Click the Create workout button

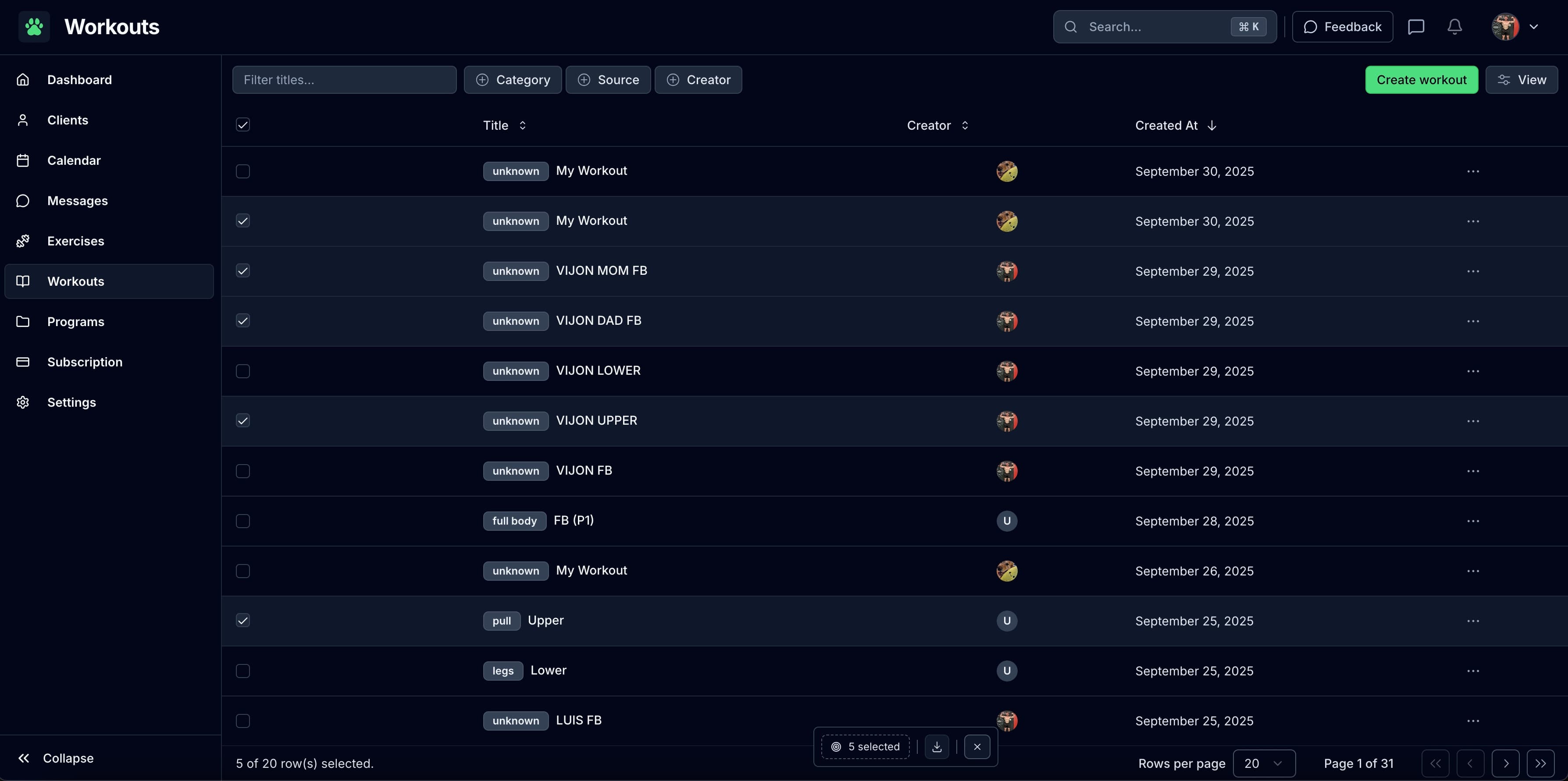(1421, 80)
